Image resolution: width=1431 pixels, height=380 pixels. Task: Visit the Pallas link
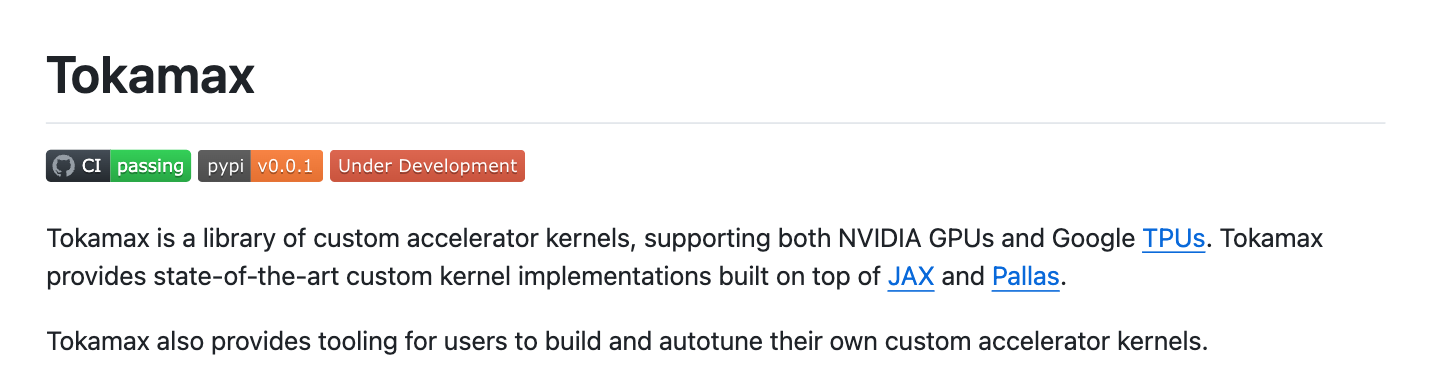[1026, 277]
